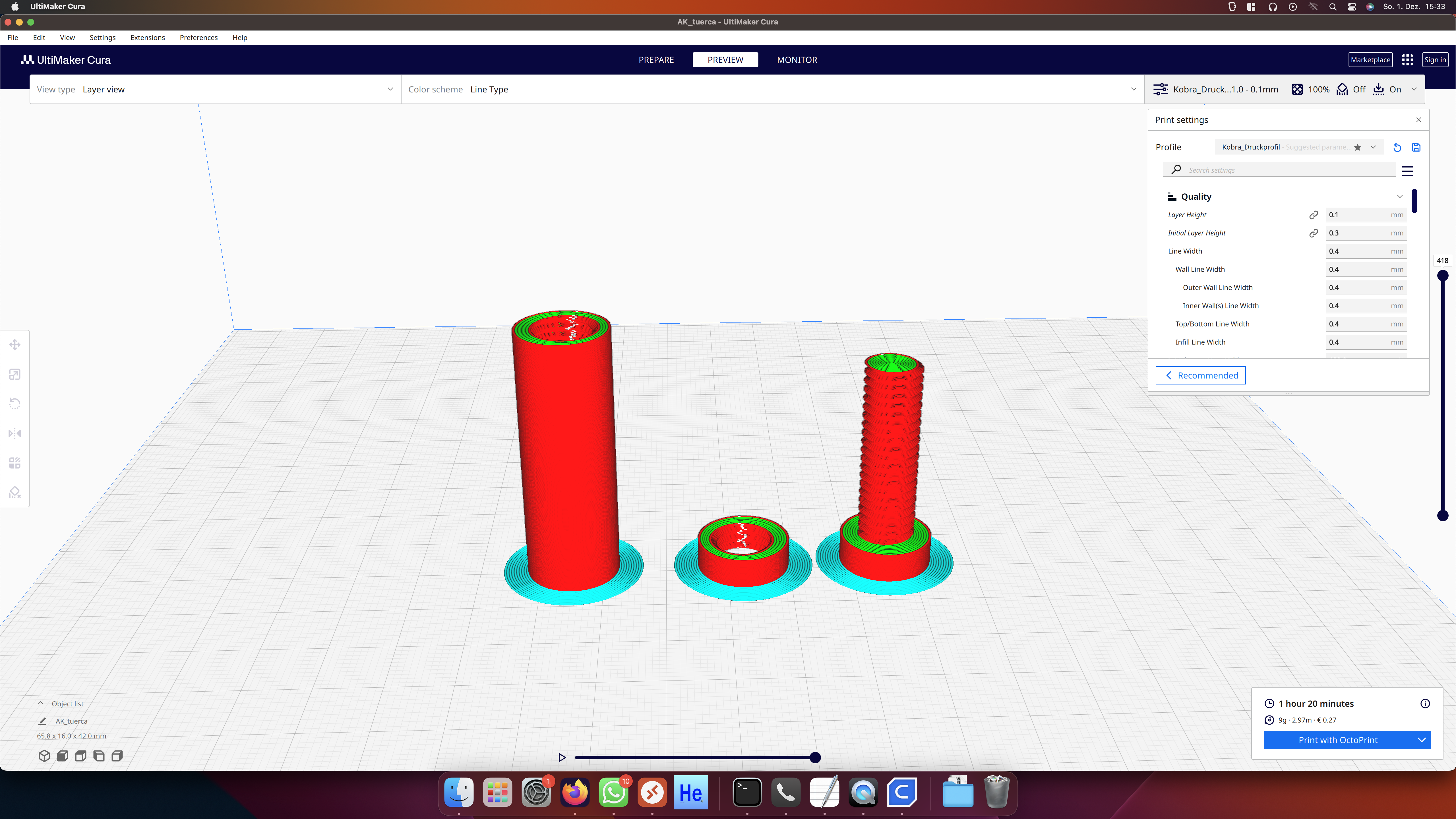Select the Mirror tool icon

pos(15,433)
